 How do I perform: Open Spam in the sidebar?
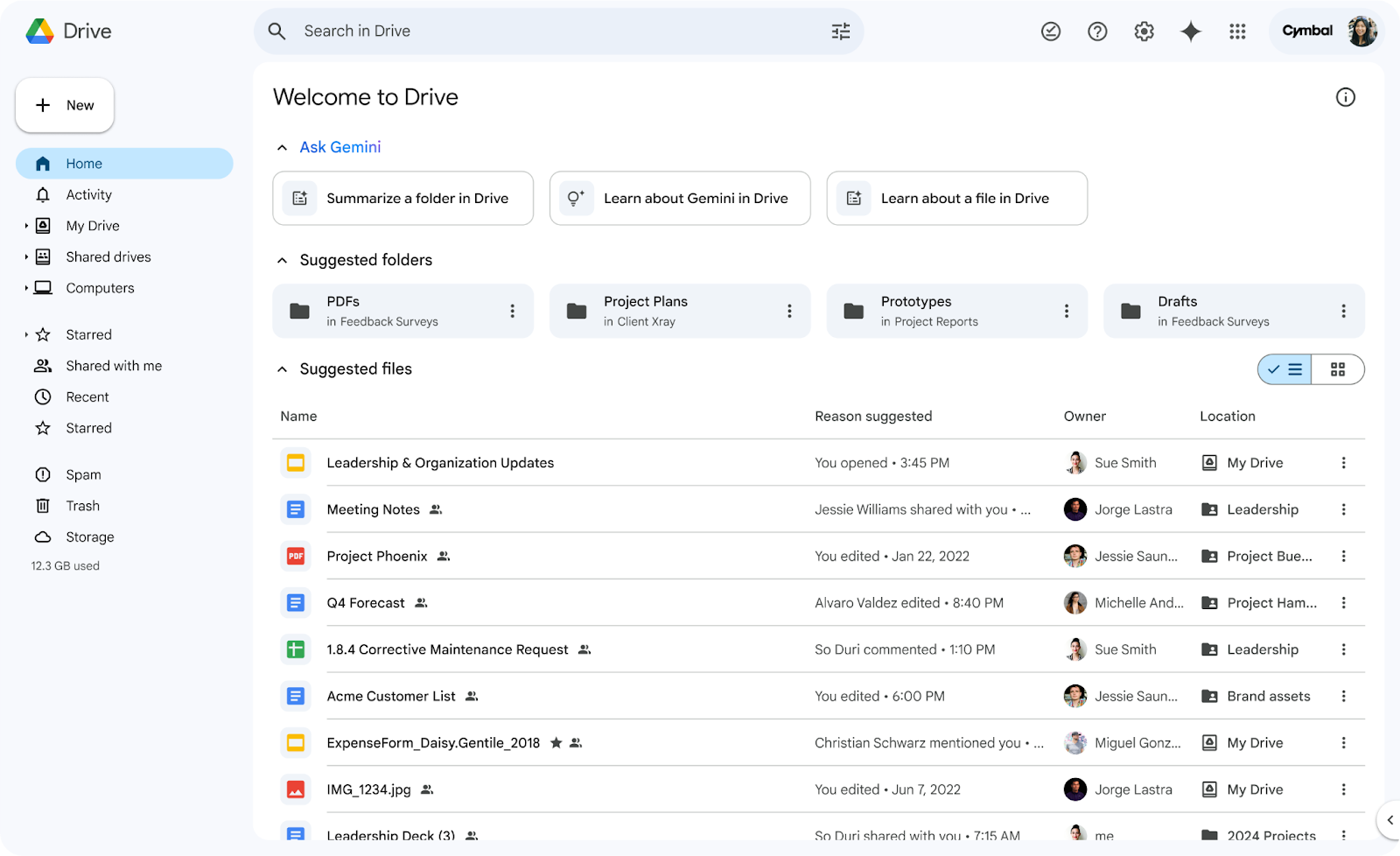83,474
